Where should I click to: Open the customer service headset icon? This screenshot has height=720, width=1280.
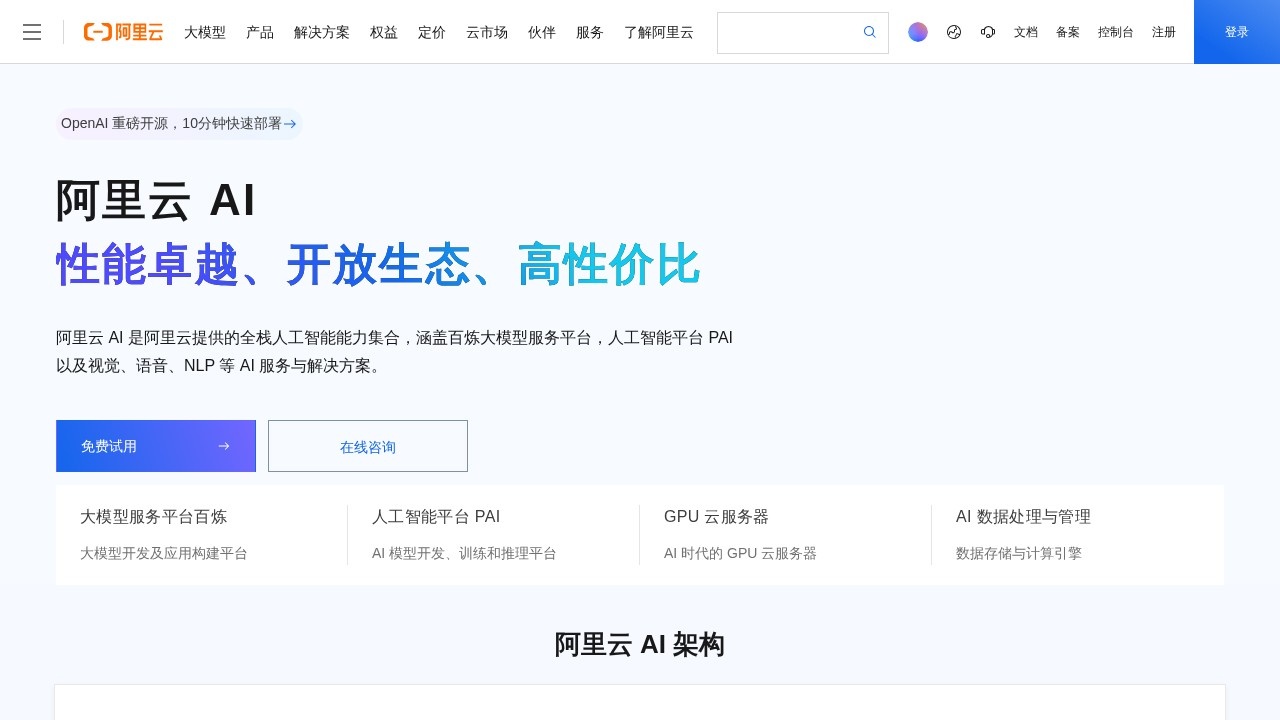point(988,32)
